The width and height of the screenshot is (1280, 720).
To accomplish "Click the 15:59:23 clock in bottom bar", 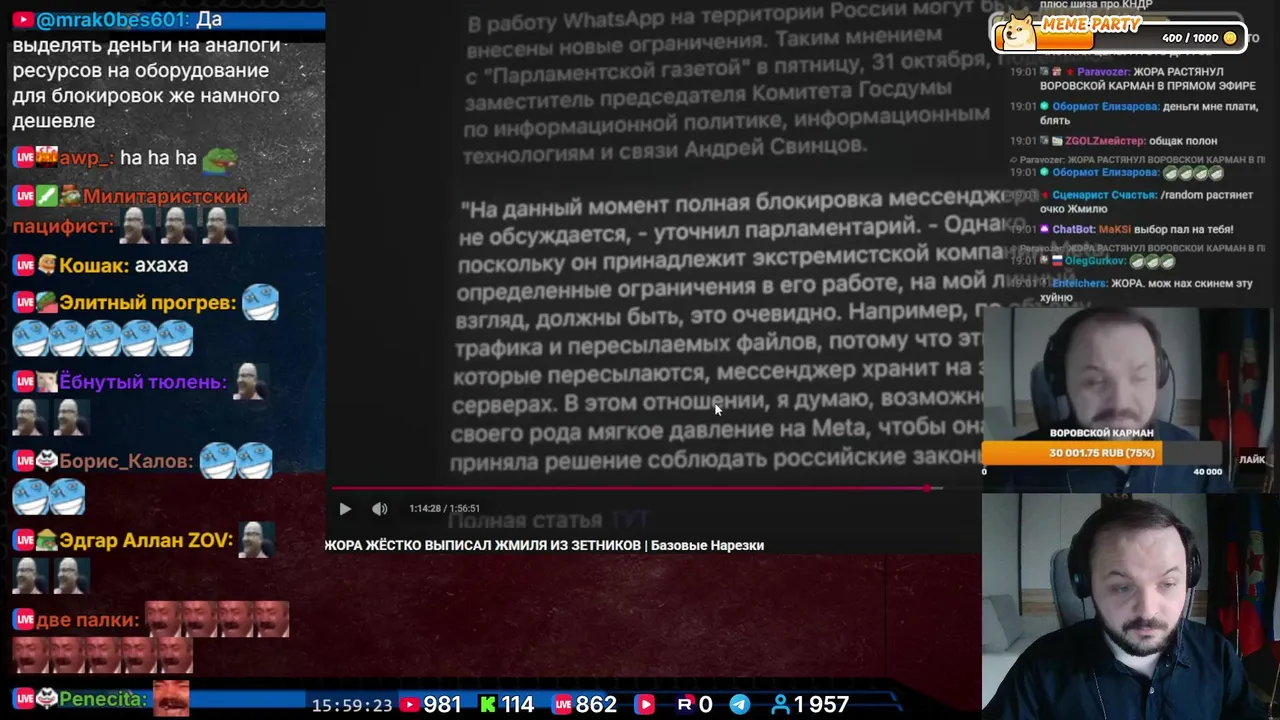I will [352, 705].
